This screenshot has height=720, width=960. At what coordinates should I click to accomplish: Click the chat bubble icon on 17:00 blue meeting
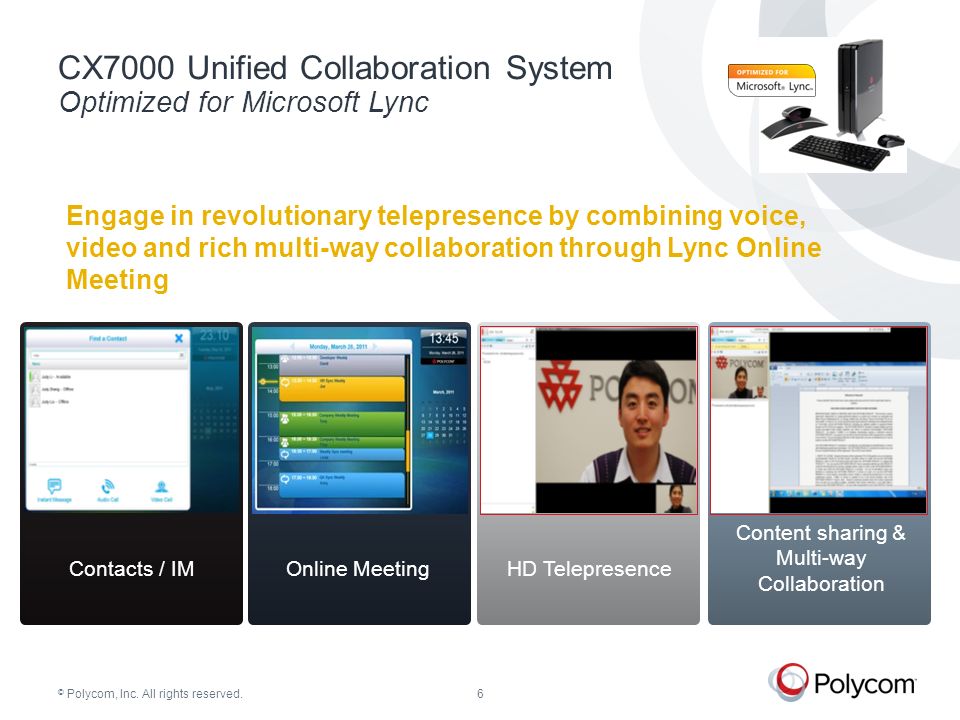pos(285,479)
